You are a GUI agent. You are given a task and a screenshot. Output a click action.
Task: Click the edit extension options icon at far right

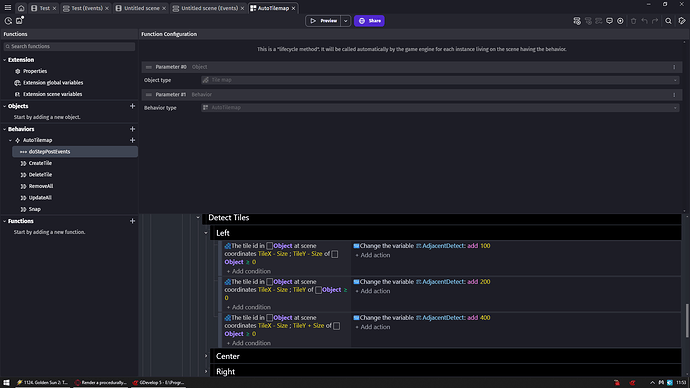[682, 21]
